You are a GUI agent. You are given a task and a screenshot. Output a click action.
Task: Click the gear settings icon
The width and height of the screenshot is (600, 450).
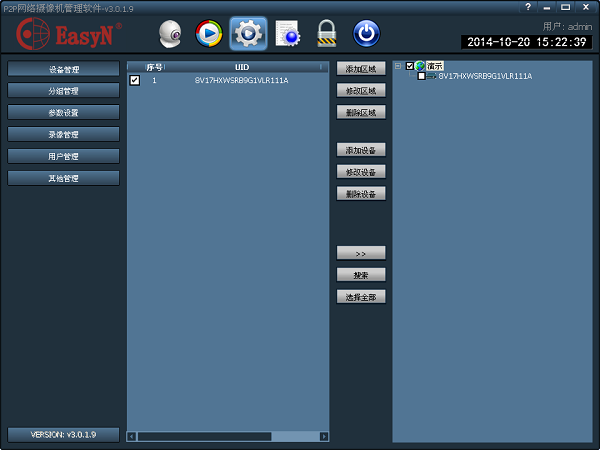(248, 34)
